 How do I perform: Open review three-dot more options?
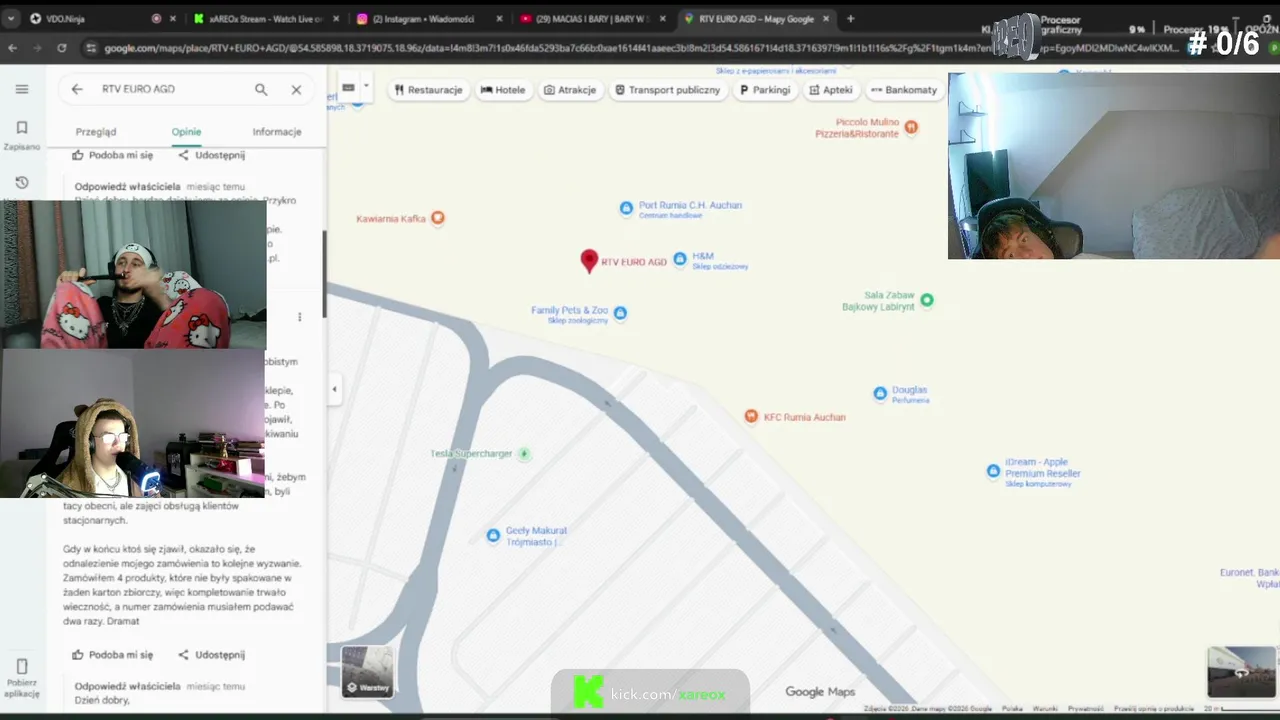pos(299,317)
